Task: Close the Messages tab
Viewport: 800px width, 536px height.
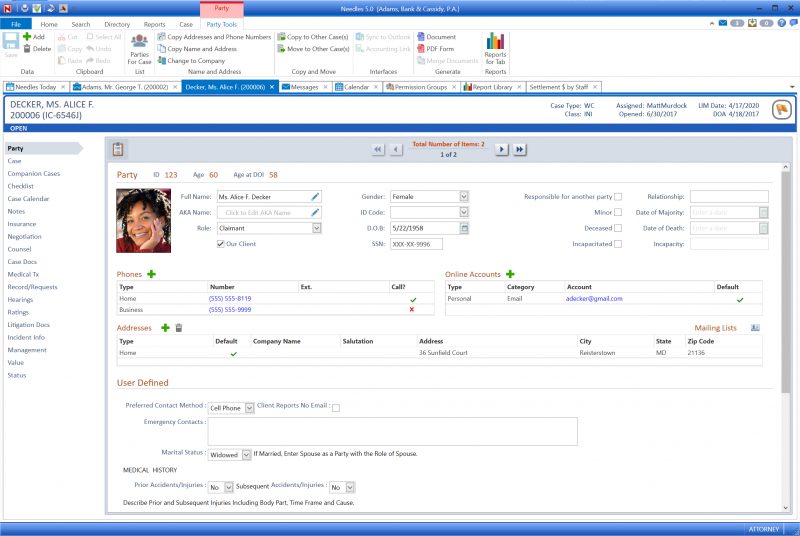Action: 326,87
